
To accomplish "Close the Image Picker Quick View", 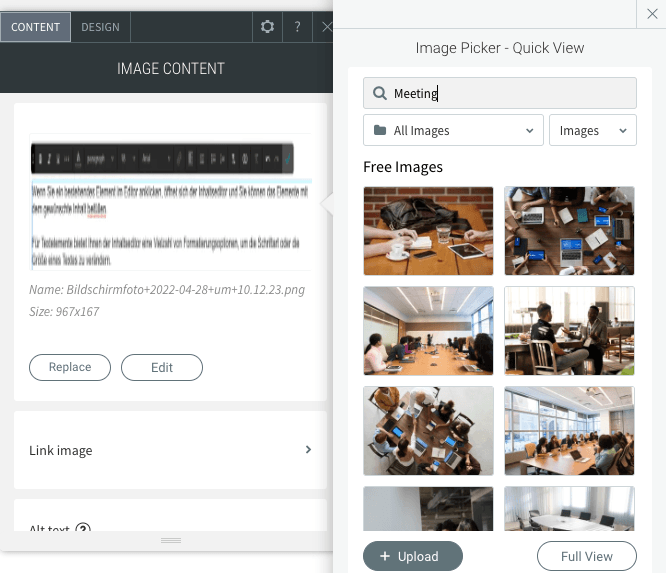I will pos(652,14).
